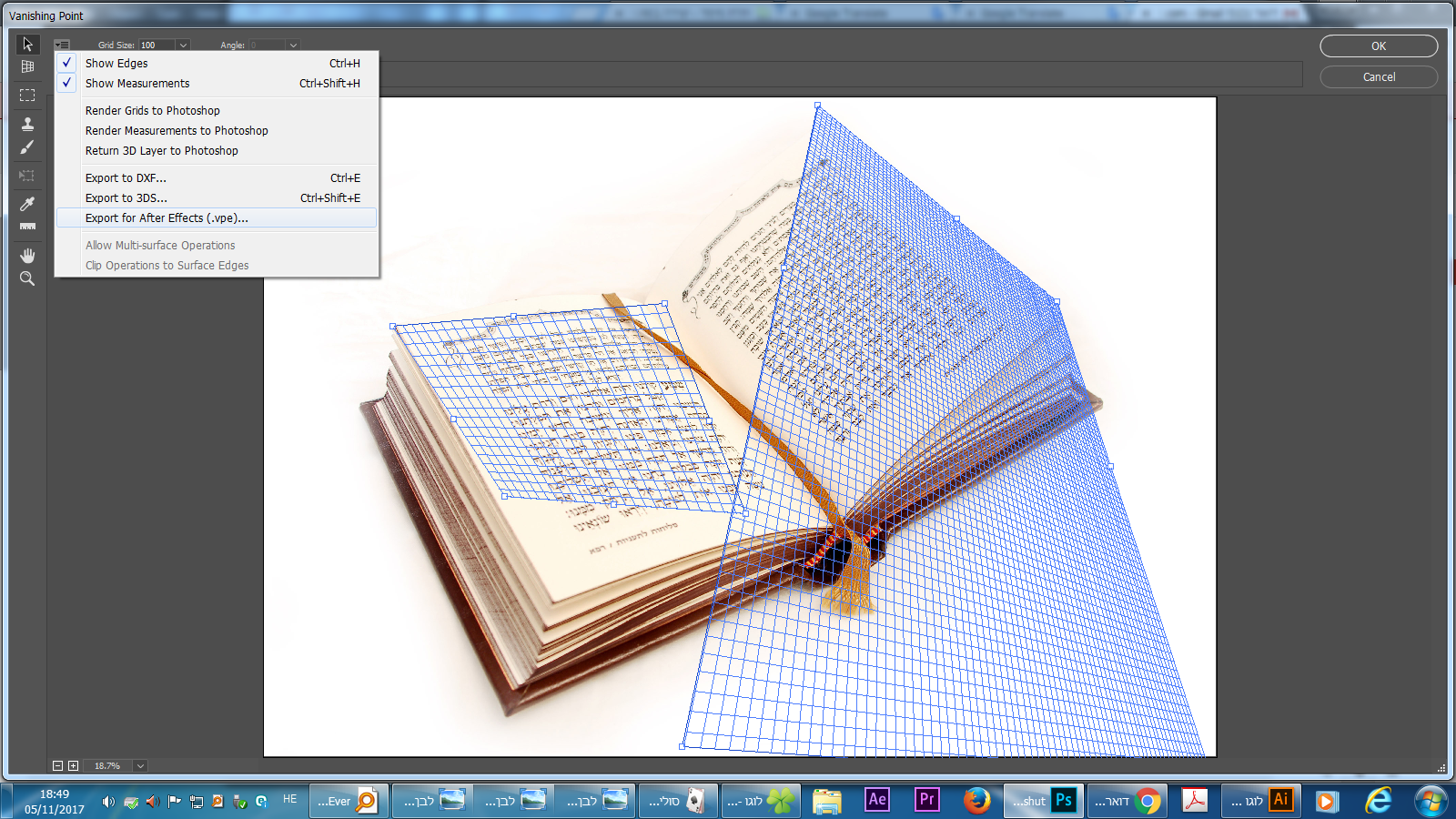The width and height of the screenshot is (1456, 819).
Task: Choose Export for After Effects (.vpe)
Action: coord(217,217)
